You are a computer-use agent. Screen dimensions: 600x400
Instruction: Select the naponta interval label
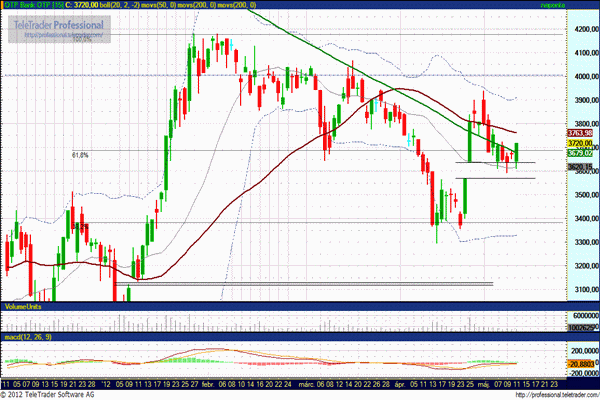click(552, 5)
